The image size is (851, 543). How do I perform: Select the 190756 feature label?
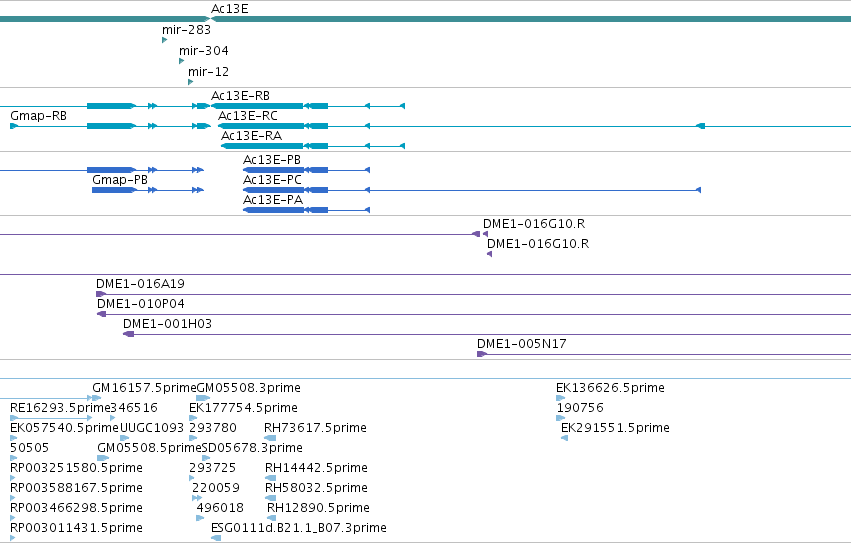(x=580, y=408)
